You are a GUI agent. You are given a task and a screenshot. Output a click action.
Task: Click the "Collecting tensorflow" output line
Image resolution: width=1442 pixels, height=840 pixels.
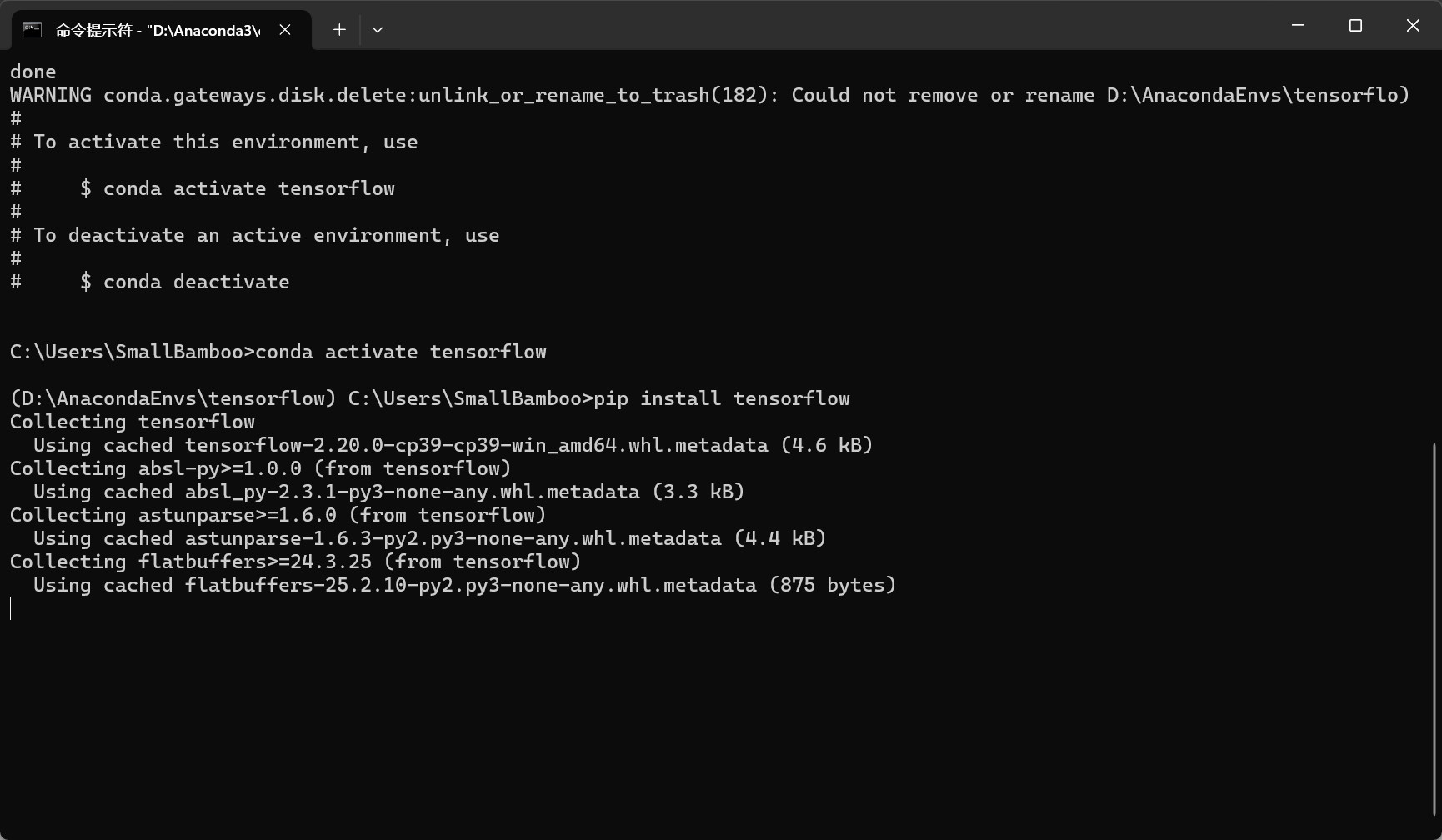click(x=133, y=422)
